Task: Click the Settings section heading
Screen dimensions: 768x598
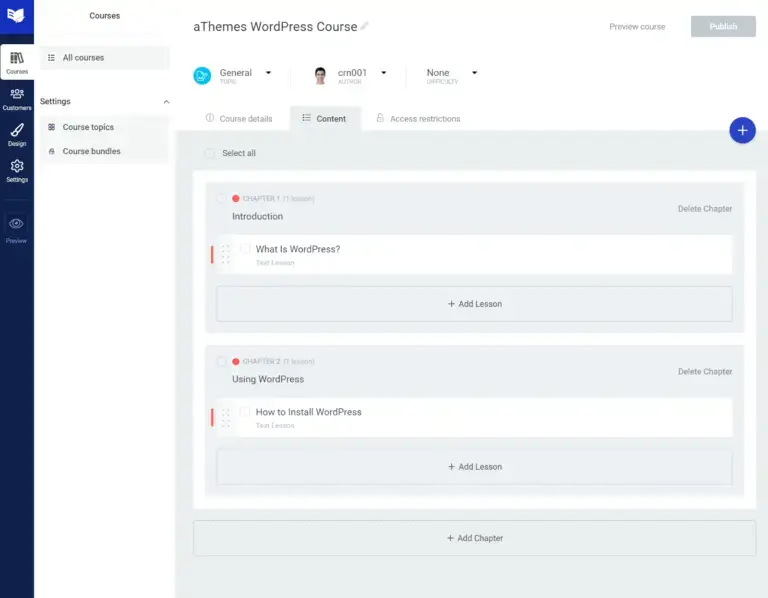Action: pyautogui.click(x=55, y=101)
